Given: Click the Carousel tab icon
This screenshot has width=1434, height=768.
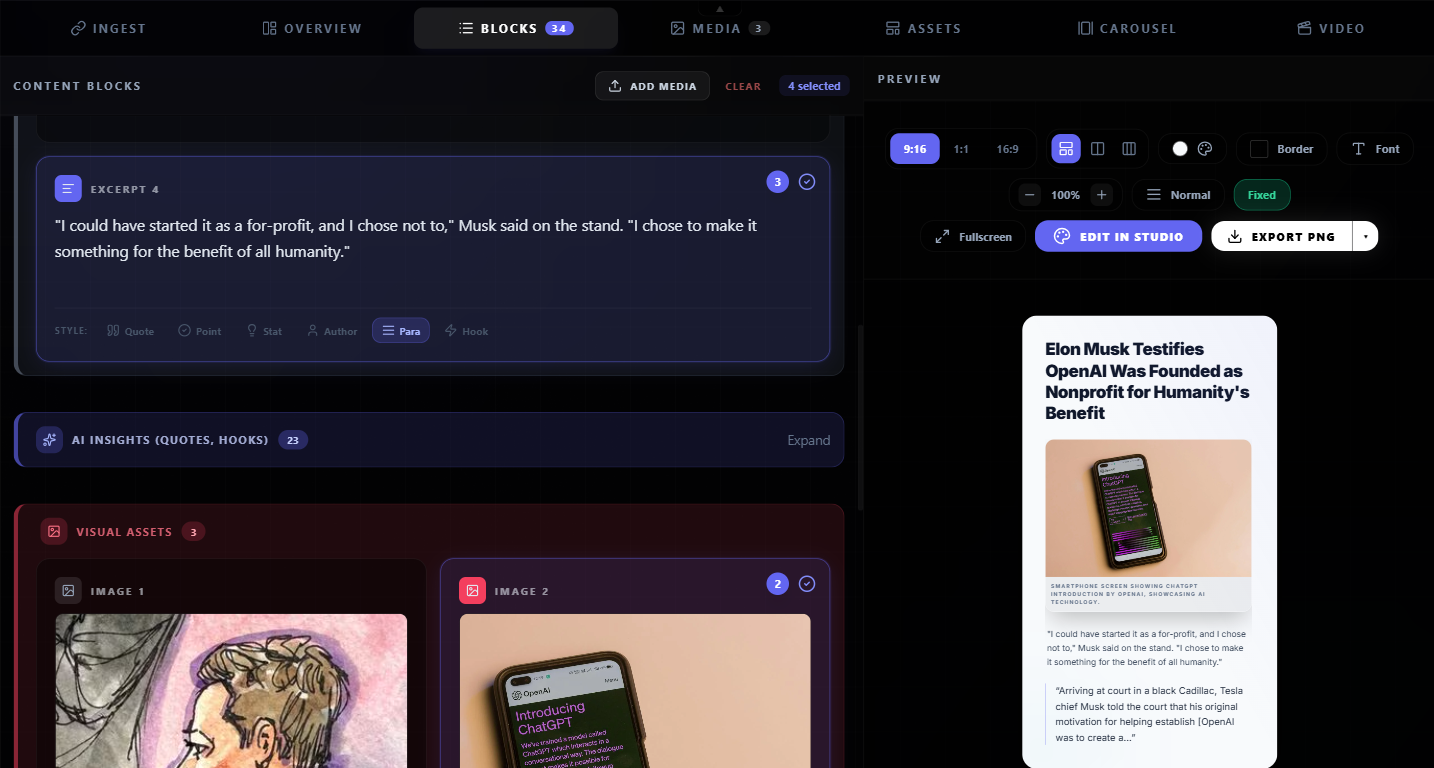Looking at the screenshot, I should tap(1085, 28).
